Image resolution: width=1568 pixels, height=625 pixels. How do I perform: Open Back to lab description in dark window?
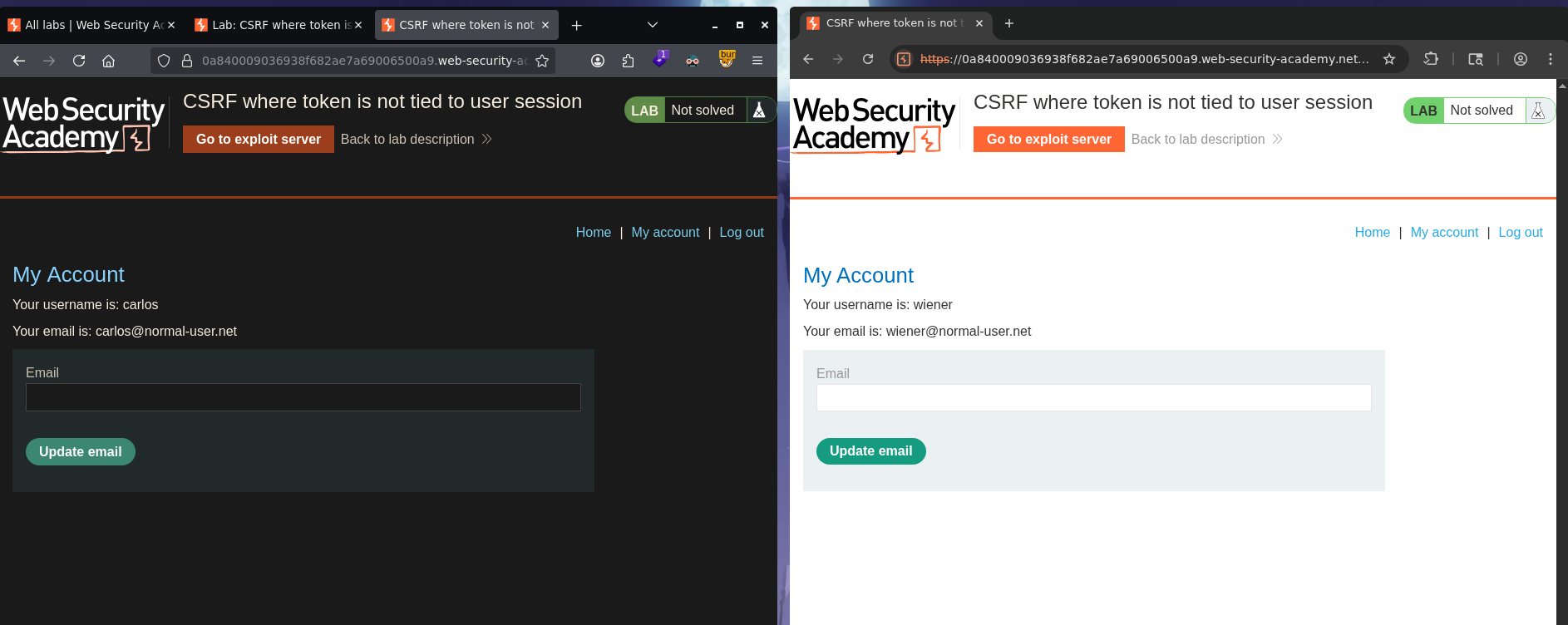click(417, 140)
